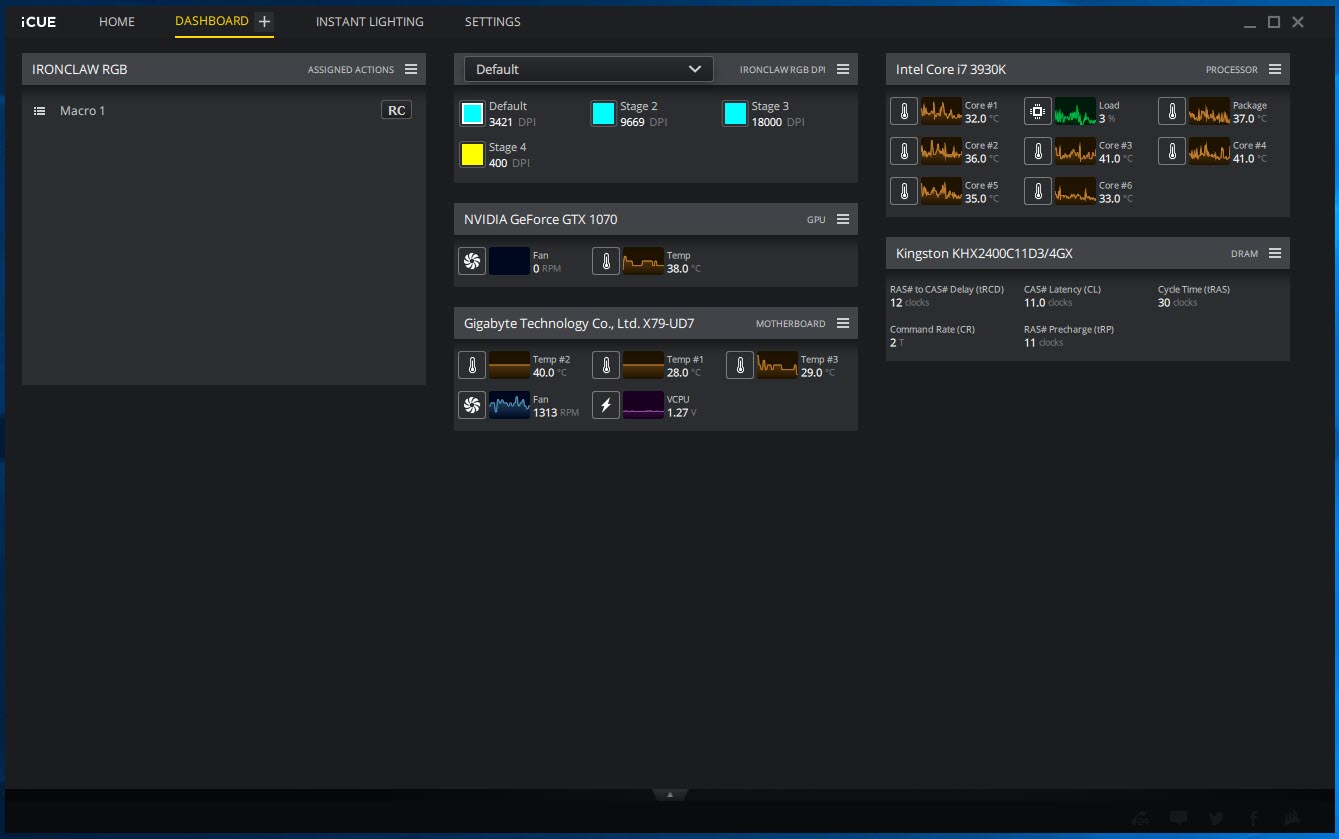Screen dimensions: 1339x839
Task: Go to the HOME tab
Action: [117, 22]
